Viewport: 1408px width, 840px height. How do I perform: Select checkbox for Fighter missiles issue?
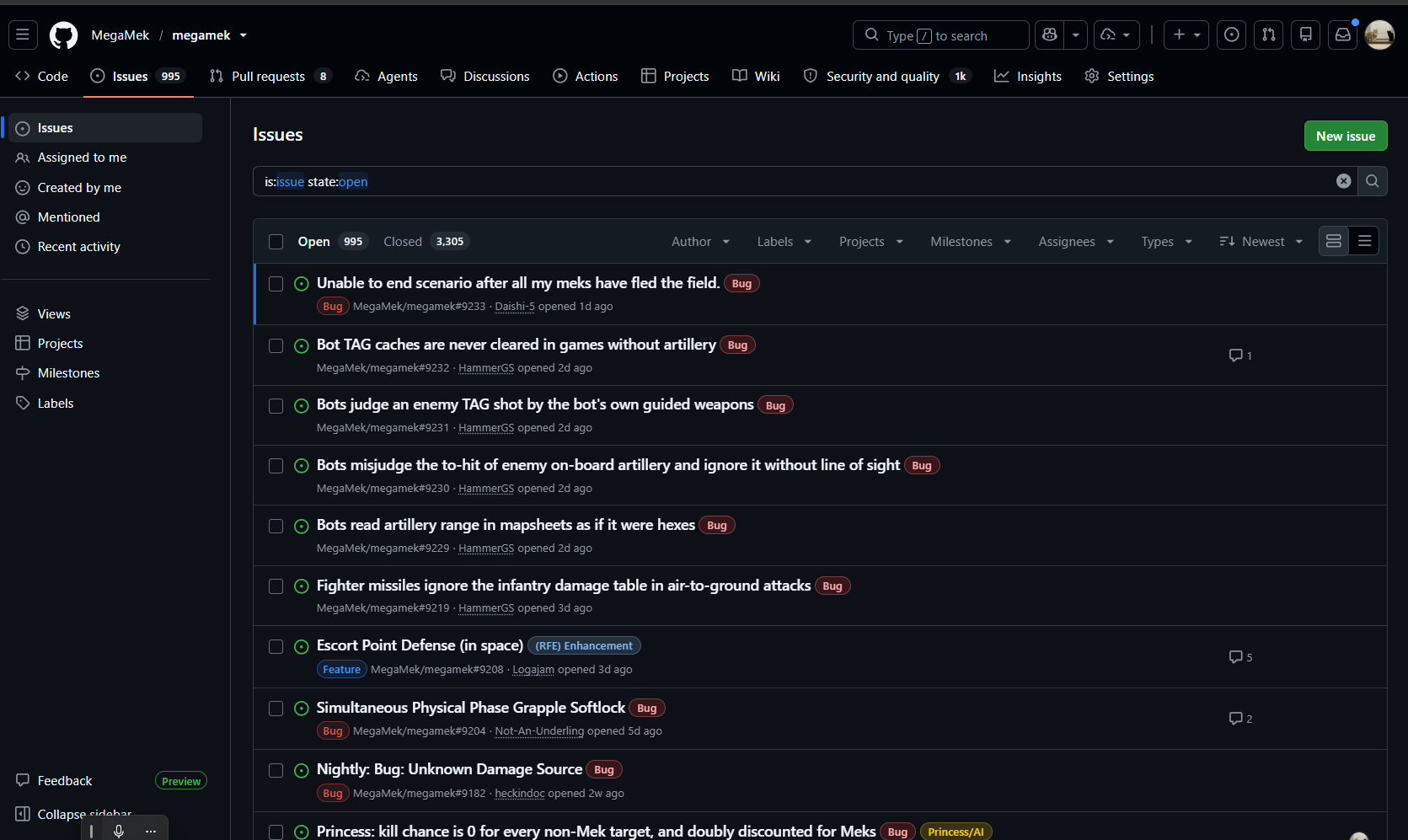point(276,586)
